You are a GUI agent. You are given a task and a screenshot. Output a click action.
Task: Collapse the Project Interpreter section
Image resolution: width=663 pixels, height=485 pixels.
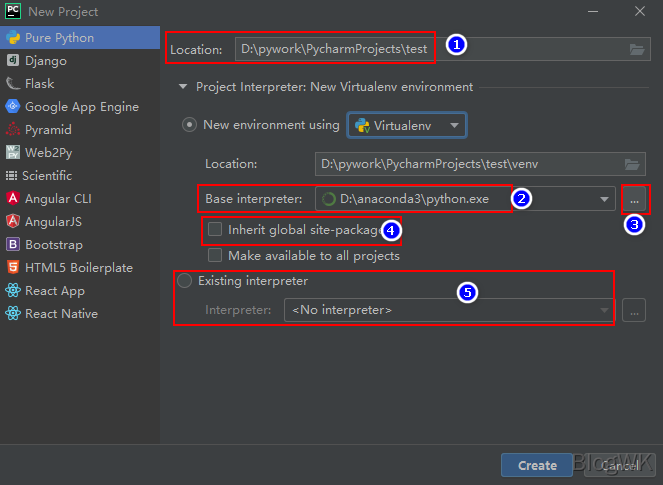tap(183, 87)
